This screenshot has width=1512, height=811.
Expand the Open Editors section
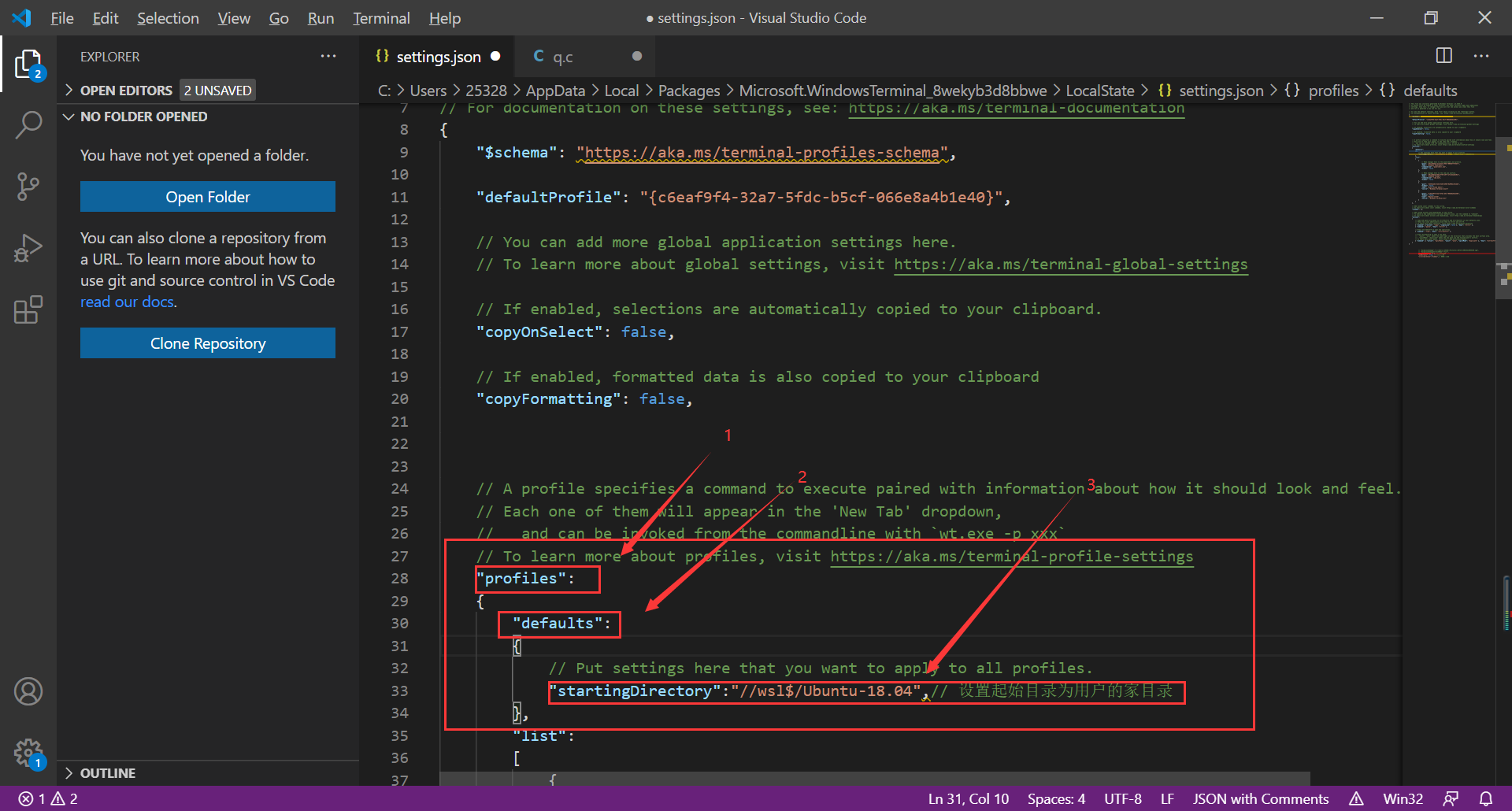pyautogui.click(x=69, y=91)
